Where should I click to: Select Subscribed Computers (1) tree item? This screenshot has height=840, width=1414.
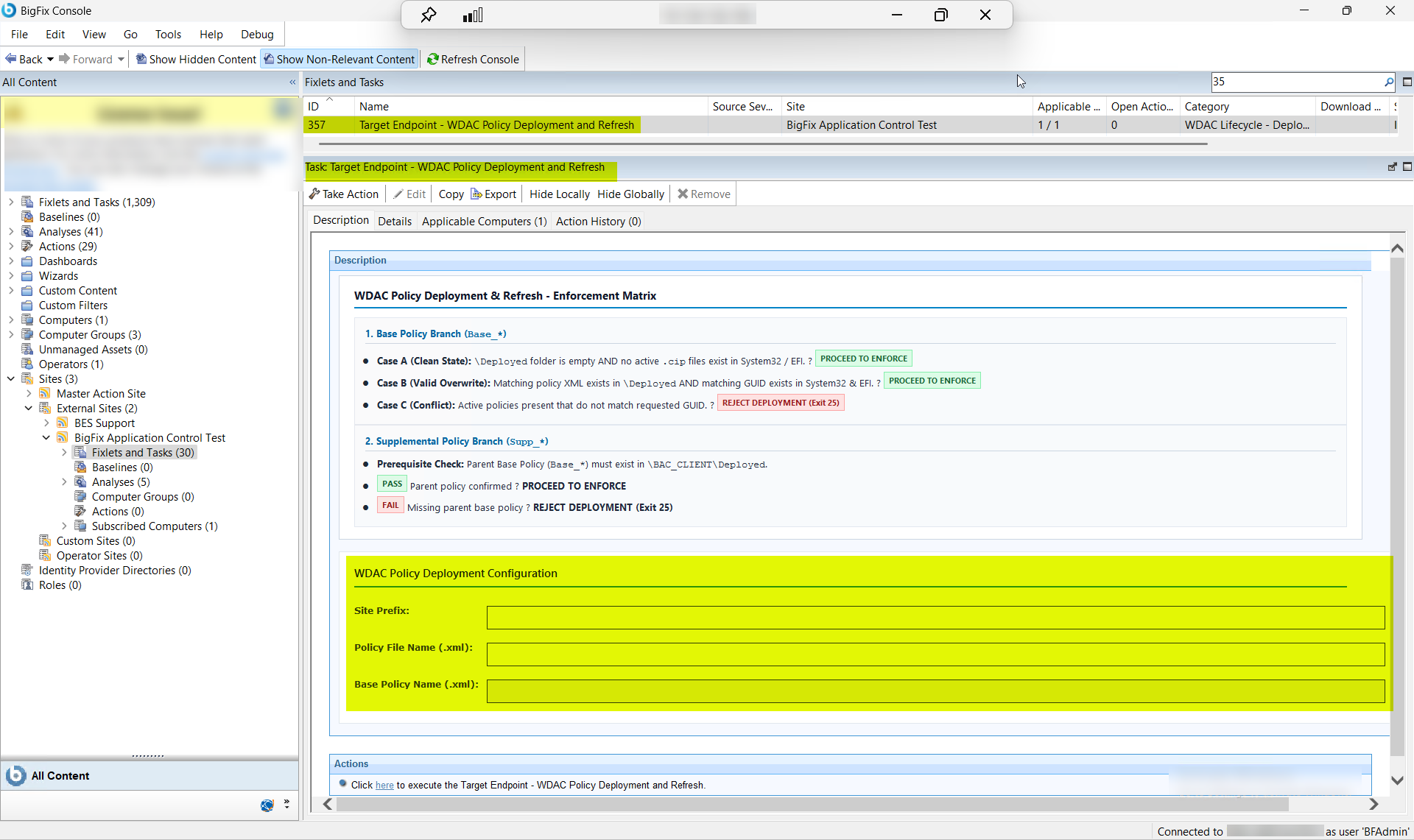[x=154, y=526]
